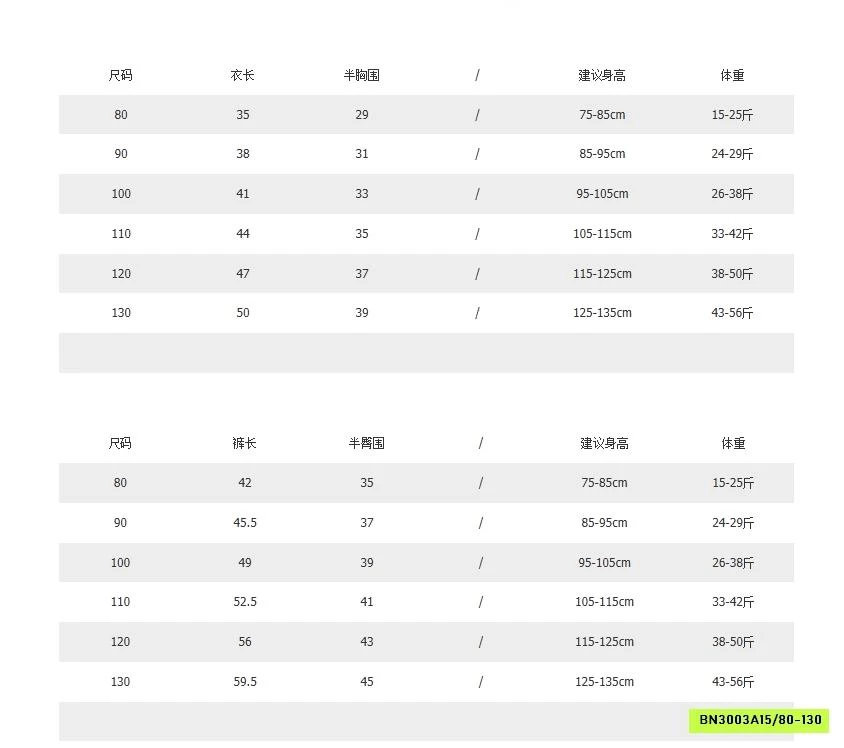Select the 衣长 value 44 cell
This screenshot has width=844, height=748.
tap(243, 234)
